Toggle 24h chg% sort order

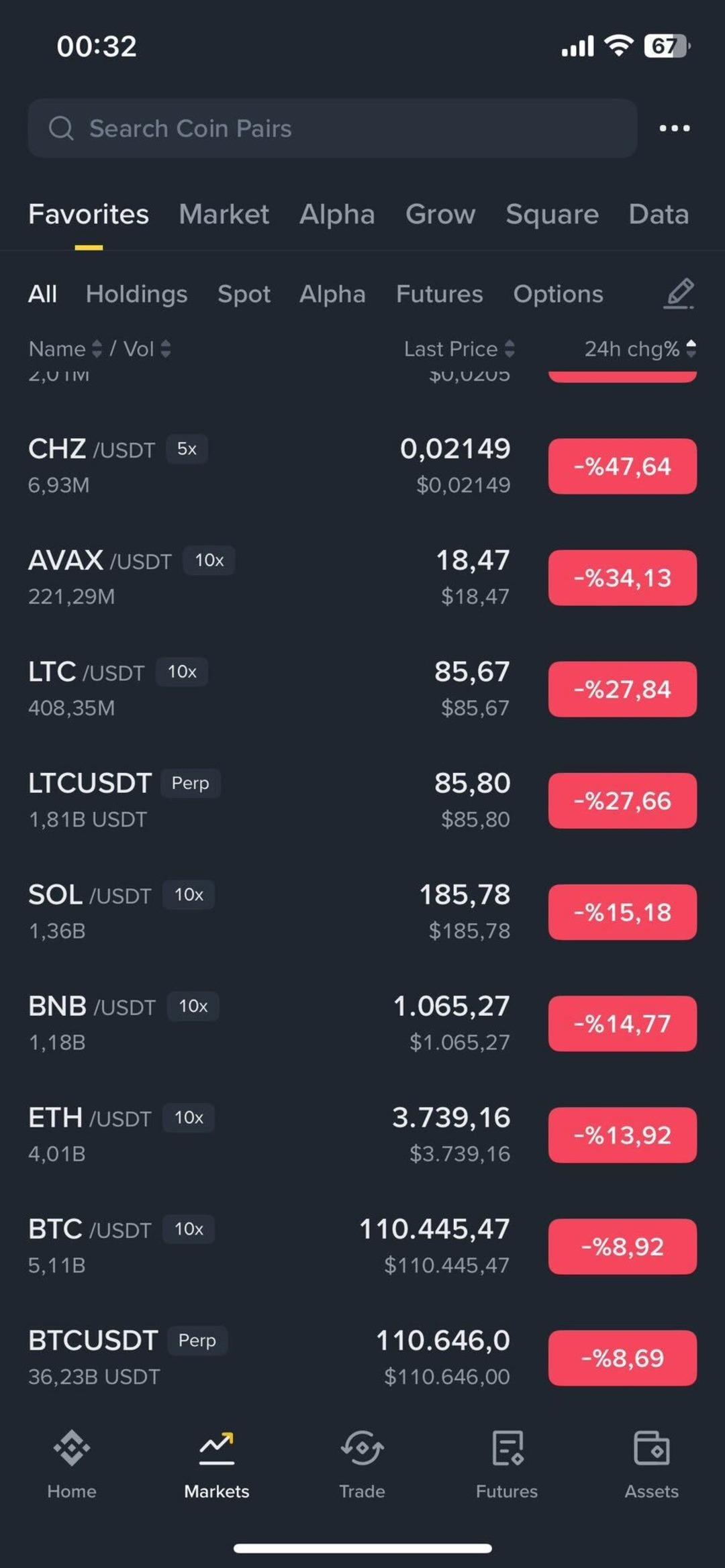click(691, 349)
